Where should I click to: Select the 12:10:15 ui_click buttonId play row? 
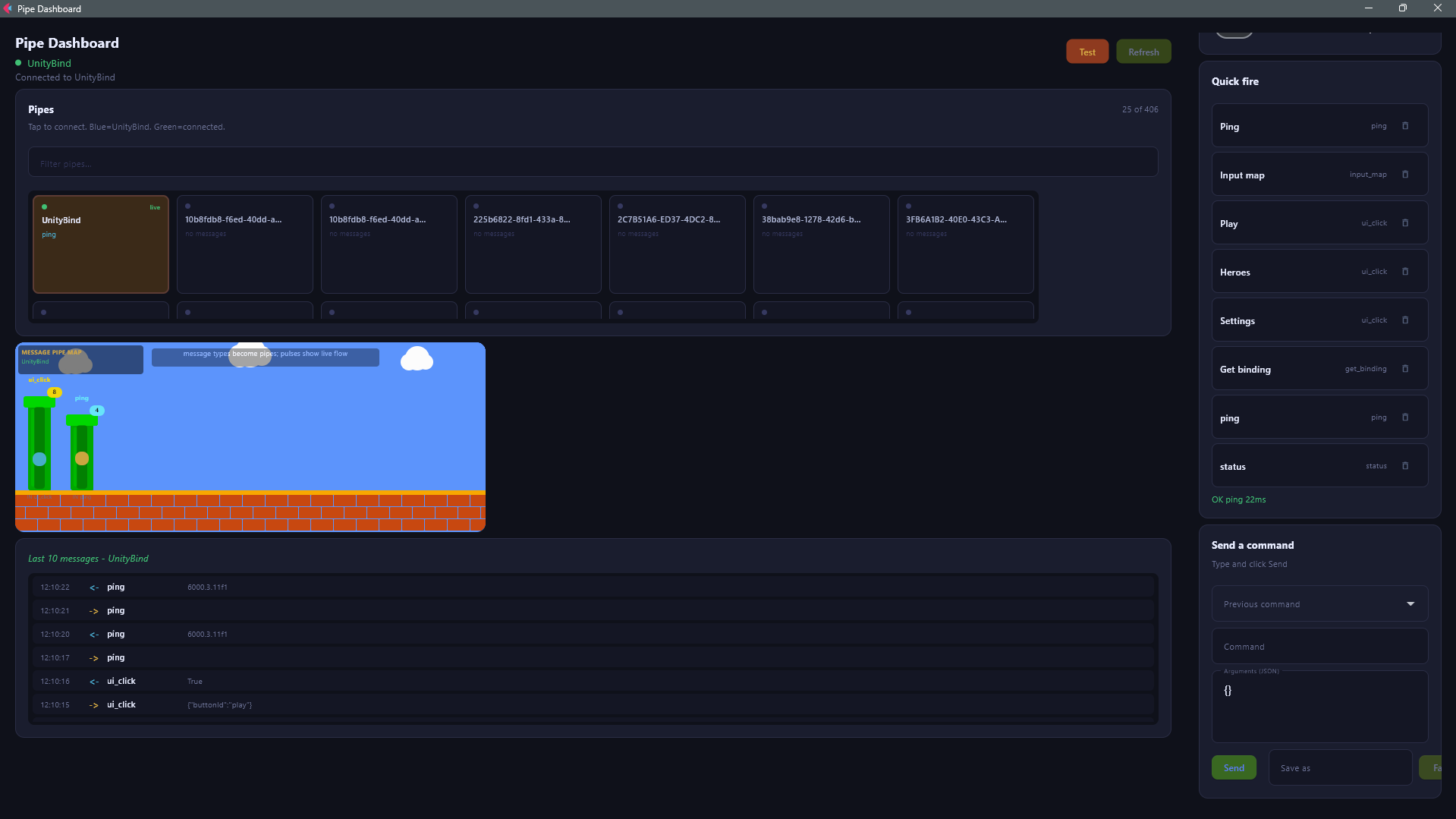point(593,704)
